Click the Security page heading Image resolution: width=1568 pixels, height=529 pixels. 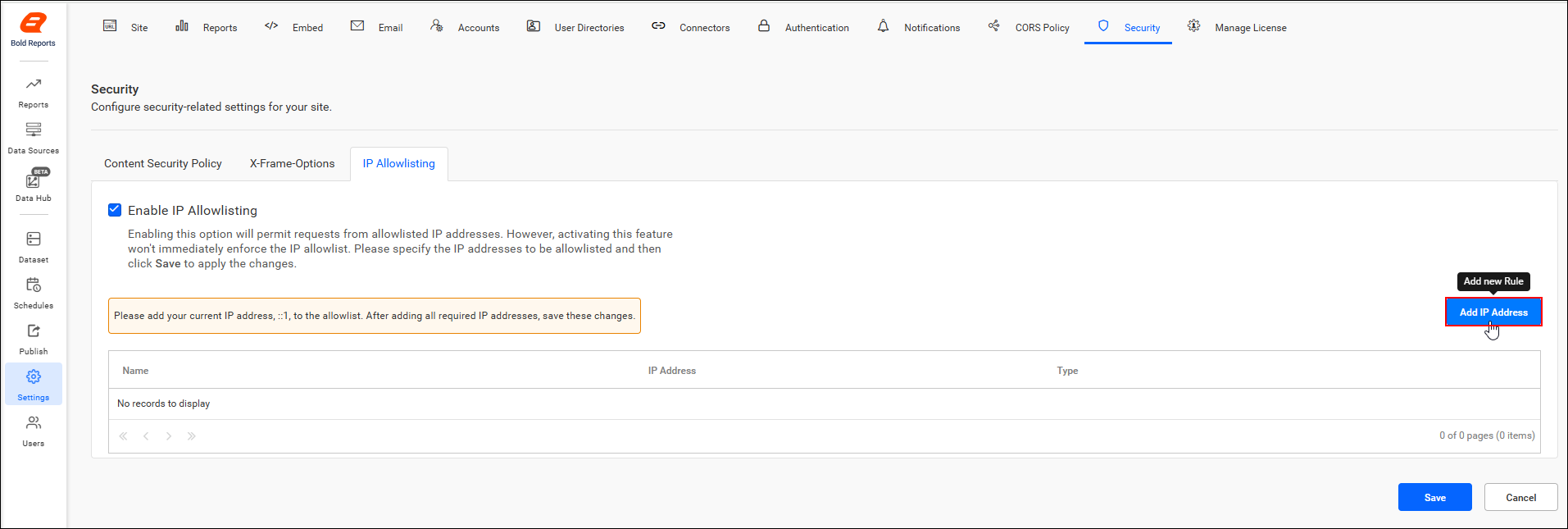click(115, 89)
